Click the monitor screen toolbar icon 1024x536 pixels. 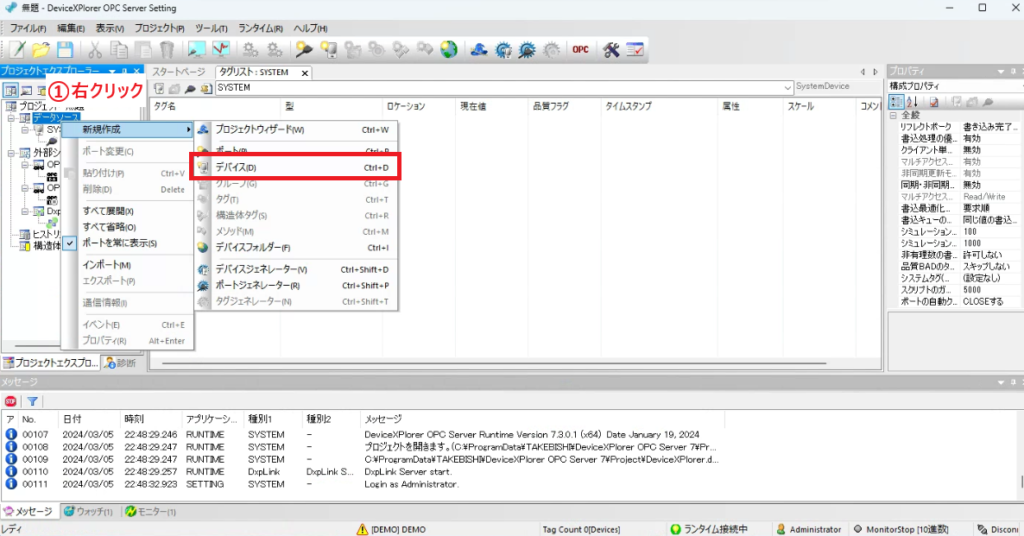point(197,50)
